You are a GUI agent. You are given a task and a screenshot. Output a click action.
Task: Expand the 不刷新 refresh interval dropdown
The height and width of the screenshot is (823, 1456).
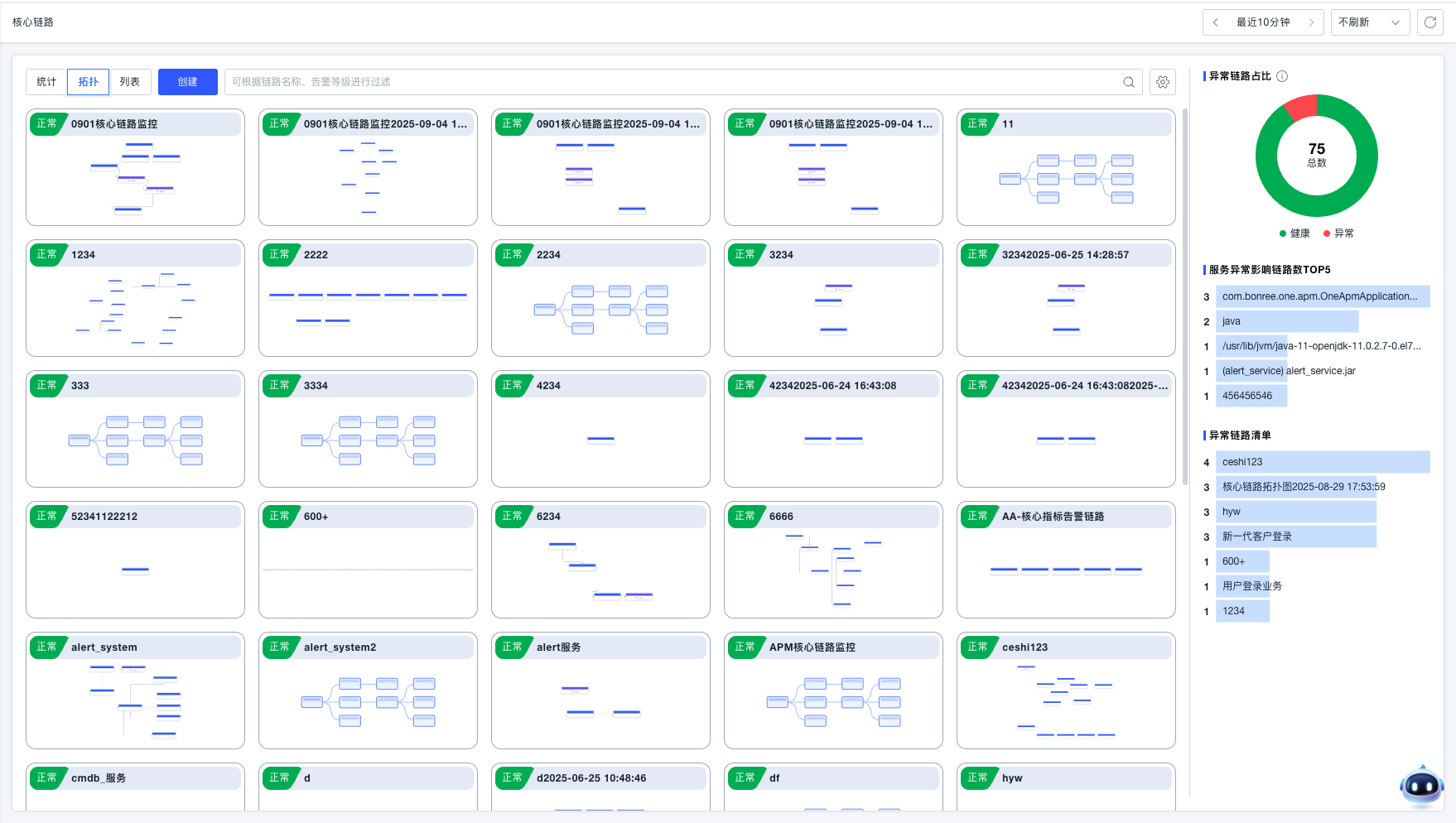(x=1369, y=22)
